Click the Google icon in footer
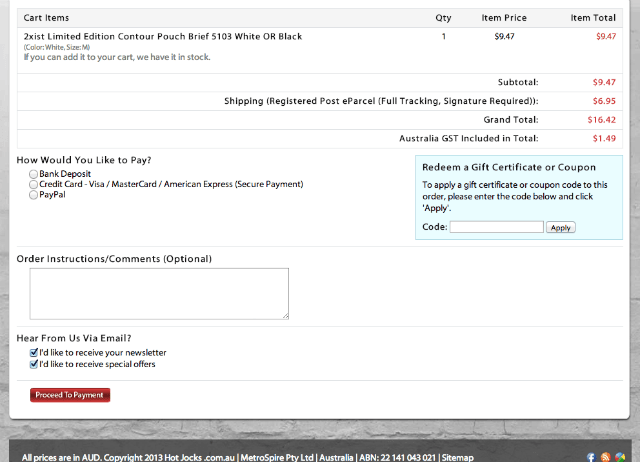 pyautogui.click(x=619, y=457)
